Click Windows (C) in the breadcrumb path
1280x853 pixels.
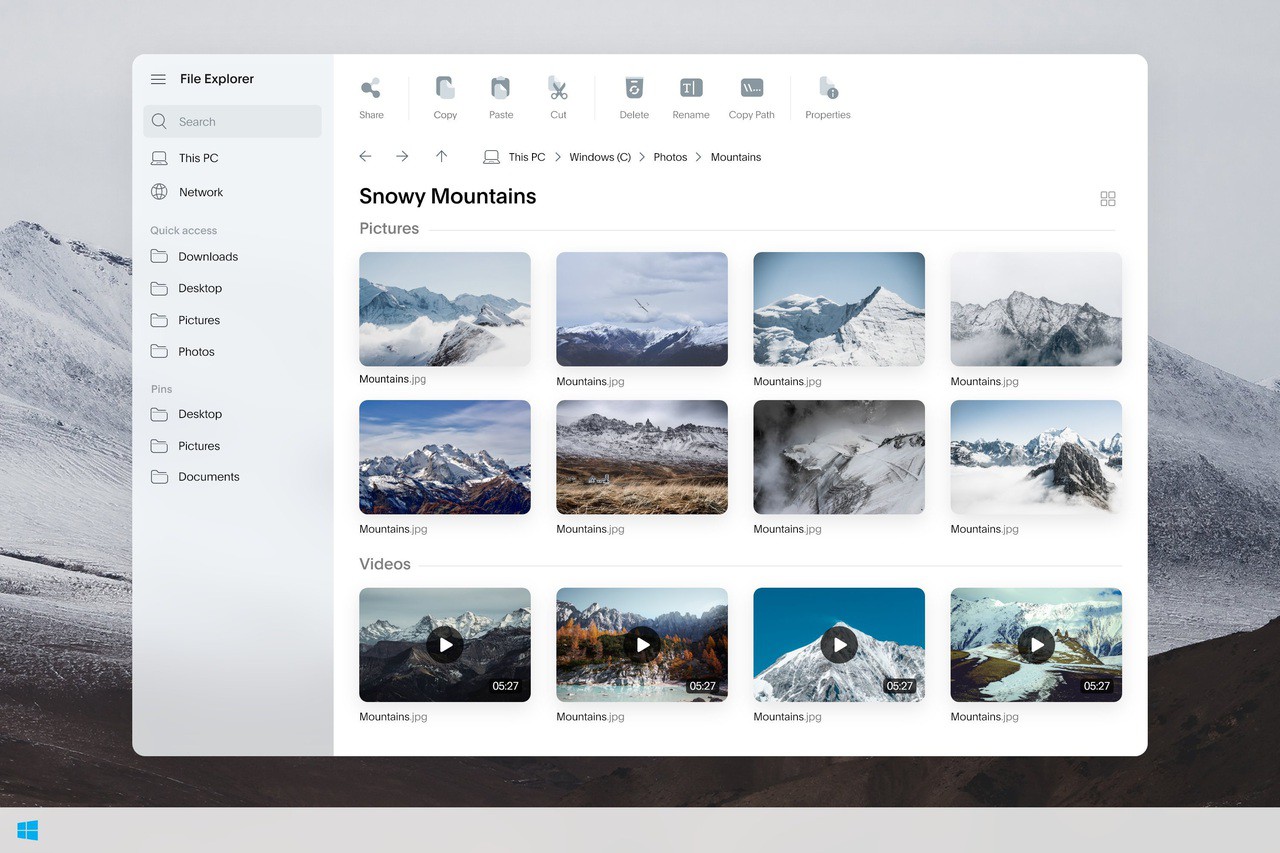click(600, 157)
